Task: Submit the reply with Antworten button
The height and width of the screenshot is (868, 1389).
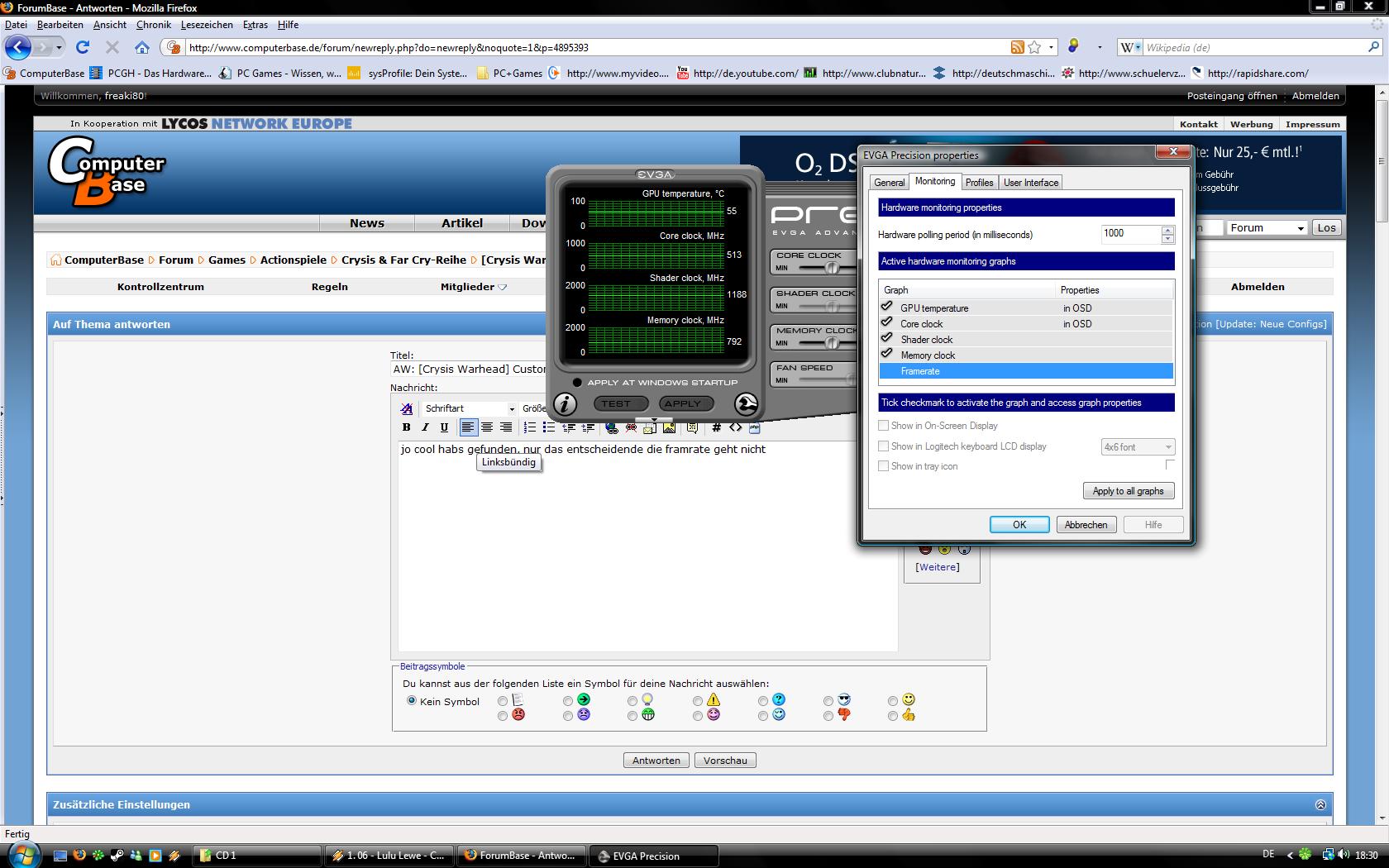Action: [x=656, y=761]
